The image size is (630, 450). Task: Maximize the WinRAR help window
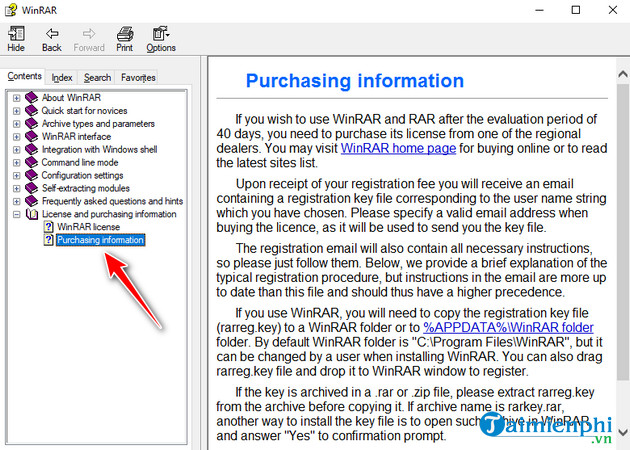[576, 10]
